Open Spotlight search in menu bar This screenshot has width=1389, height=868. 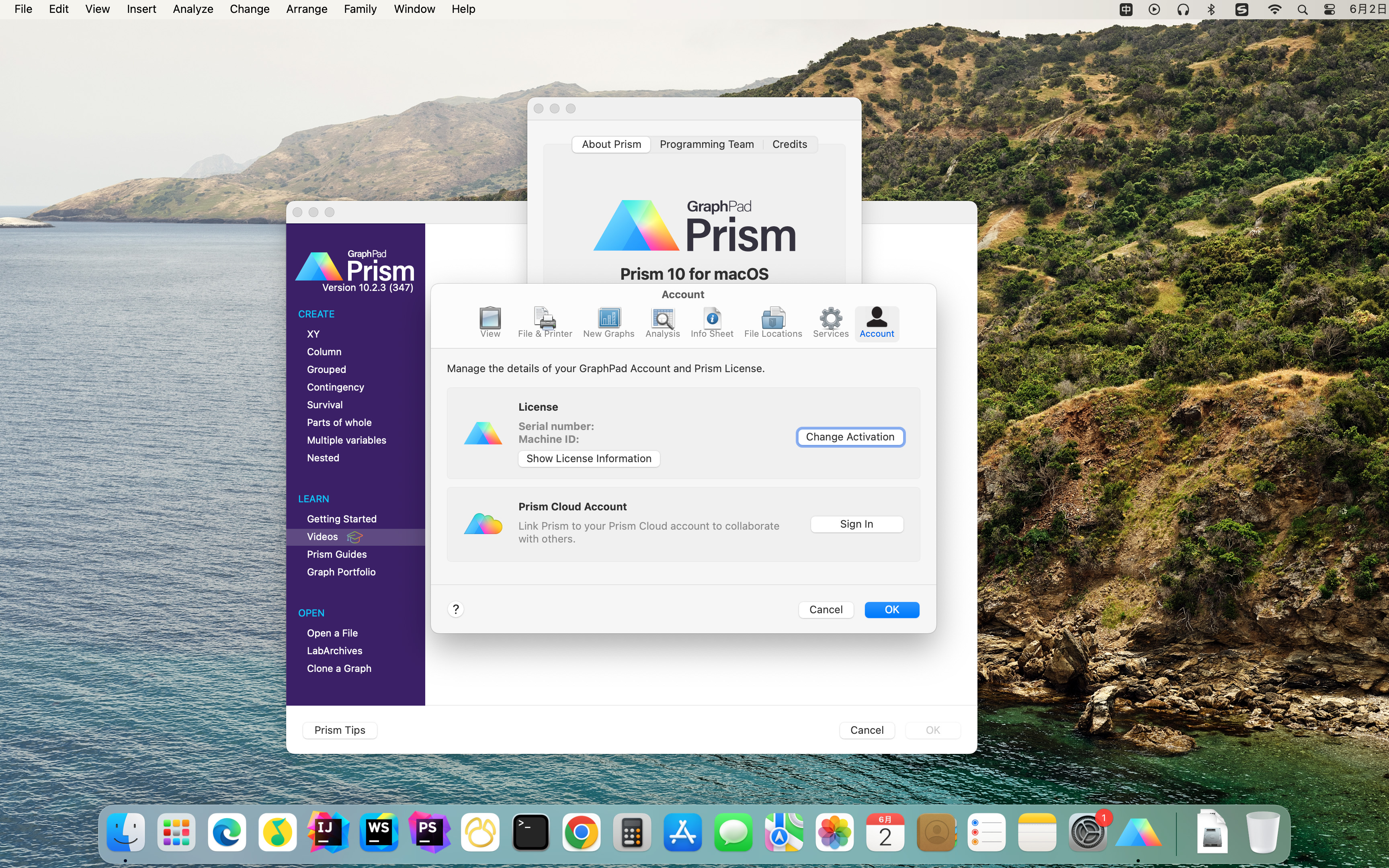(1302, 9)
